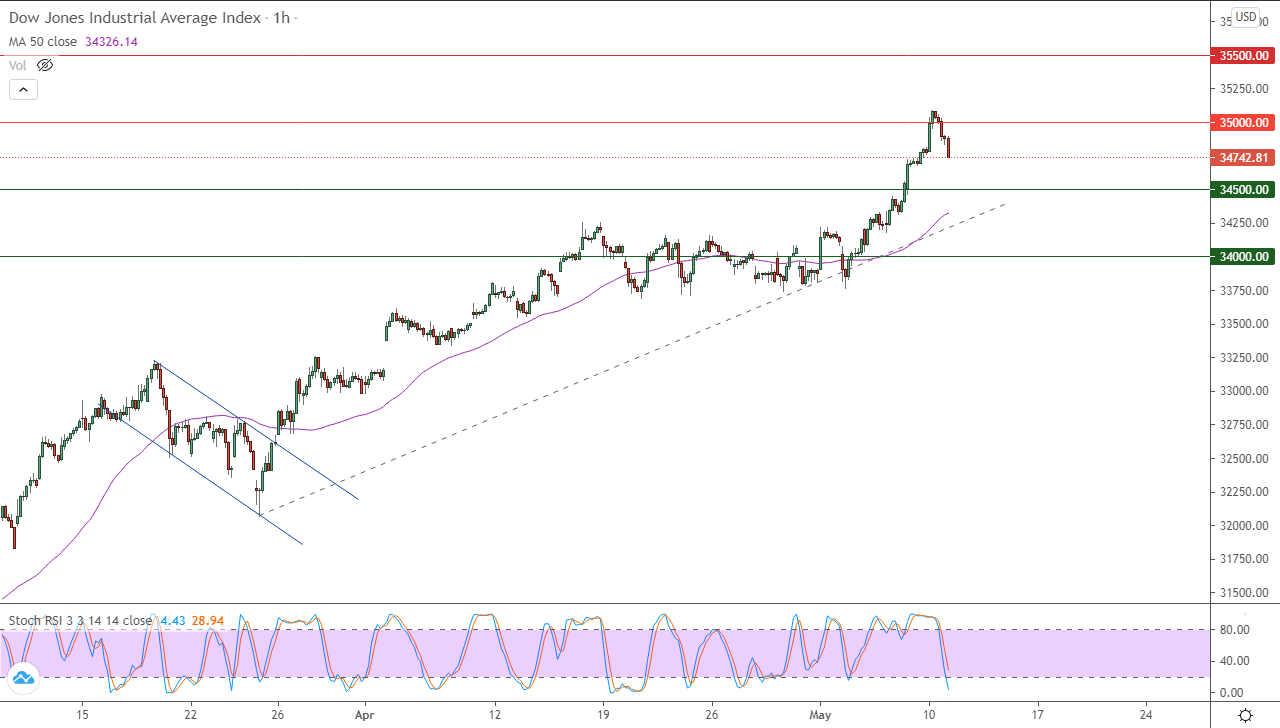Click the 31750.00 price axis tick

(1245, 559)
